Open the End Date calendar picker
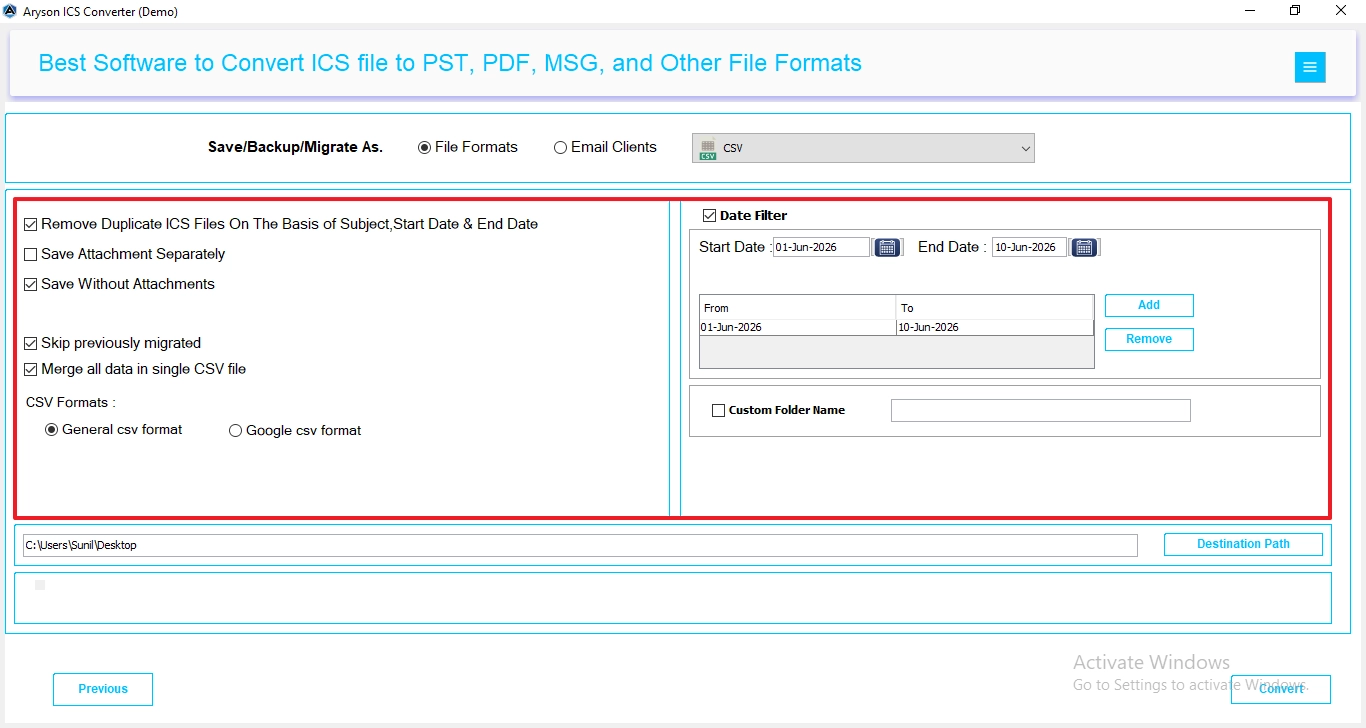This screenshot has height=728, width=1366. [1084, 247]
